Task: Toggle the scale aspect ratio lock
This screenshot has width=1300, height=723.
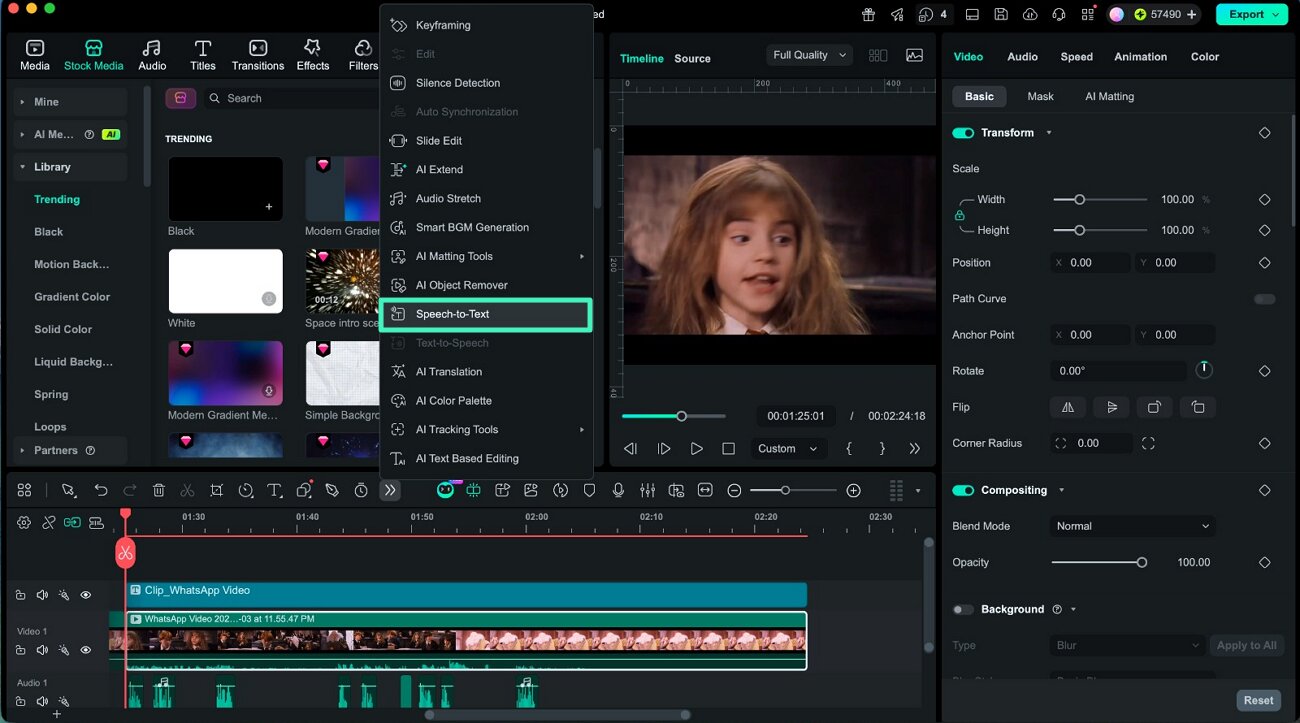Action: click(960, 215)
